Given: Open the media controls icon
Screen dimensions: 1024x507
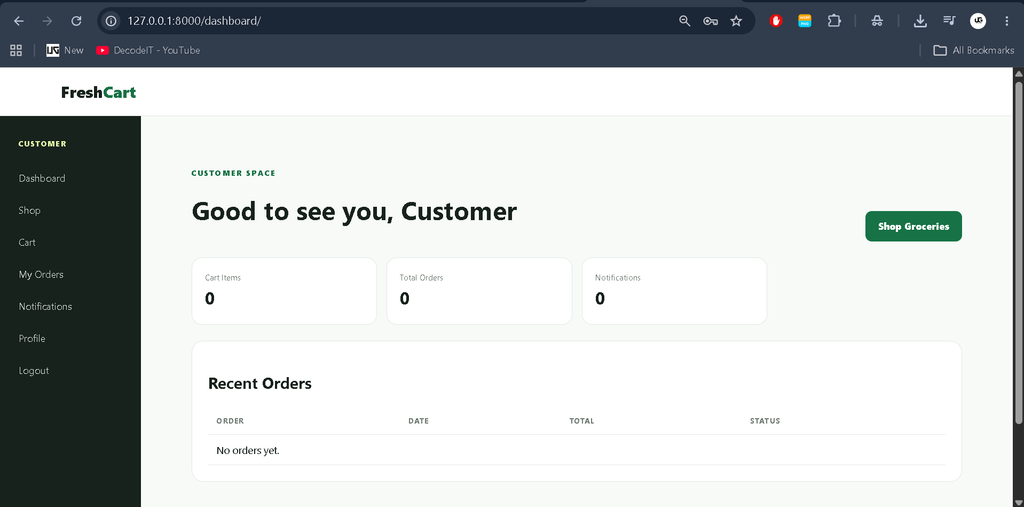Looking at the screenshot, I should pos(949,21).
